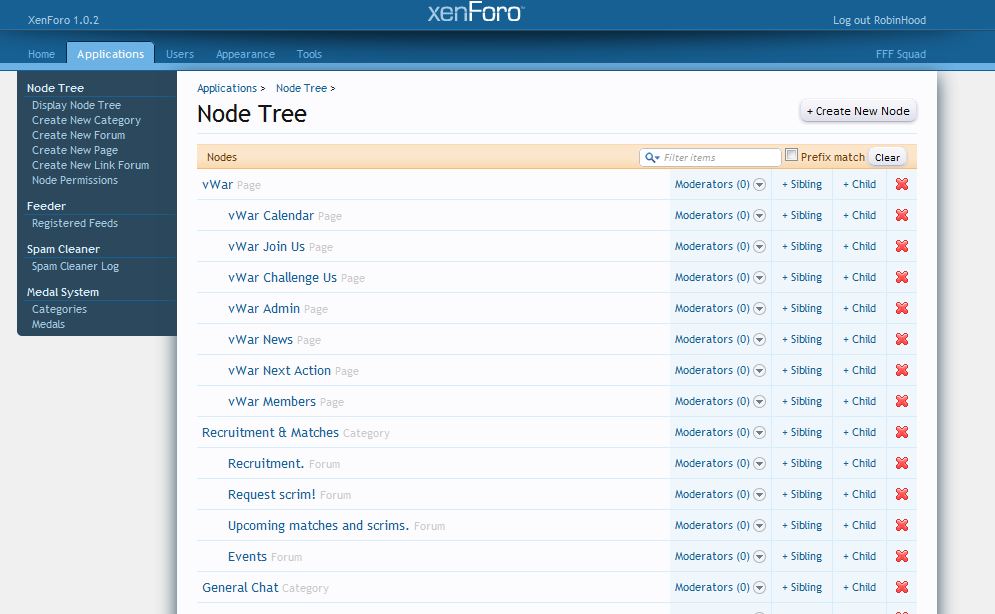Screen dimensions: 995x614
Task: Add a child to General Chat
Action: [859, 587]
